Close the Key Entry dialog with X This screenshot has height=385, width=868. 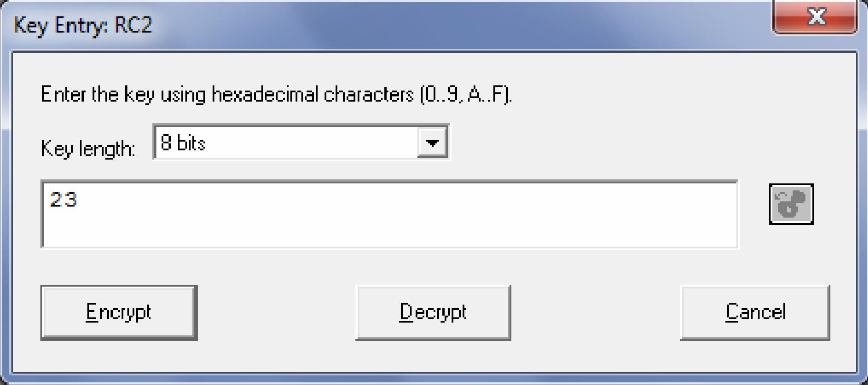[815, 17]
